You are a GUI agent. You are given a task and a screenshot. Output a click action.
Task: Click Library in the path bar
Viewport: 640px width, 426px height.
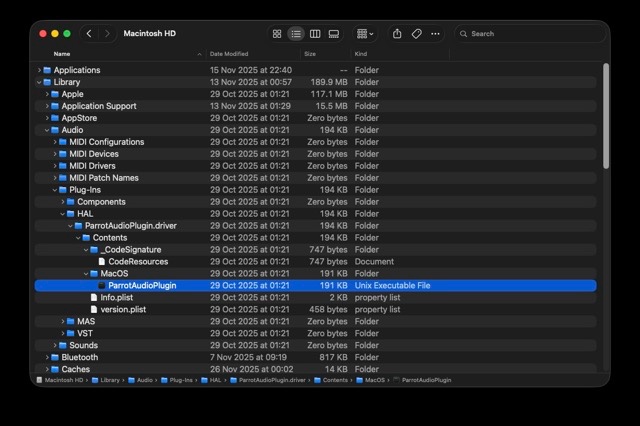pyautogui.click(x=110, y=380)
